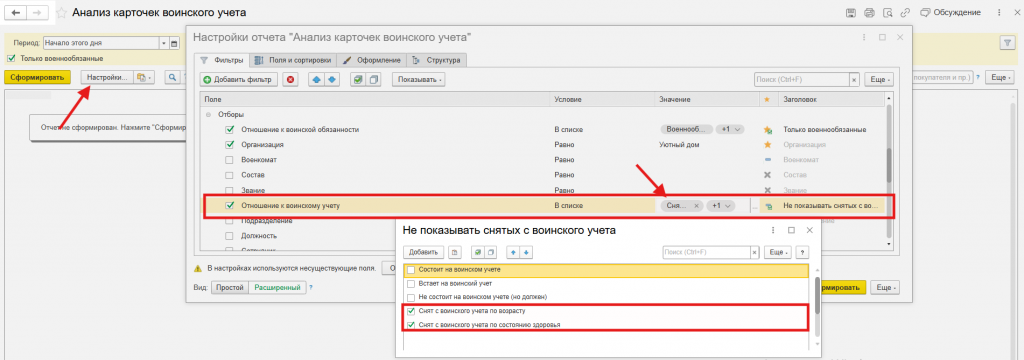Remove 'Сня...' value tag with x
The height and width of the screenshot is (360, 1024).
(x=696, y=206)
